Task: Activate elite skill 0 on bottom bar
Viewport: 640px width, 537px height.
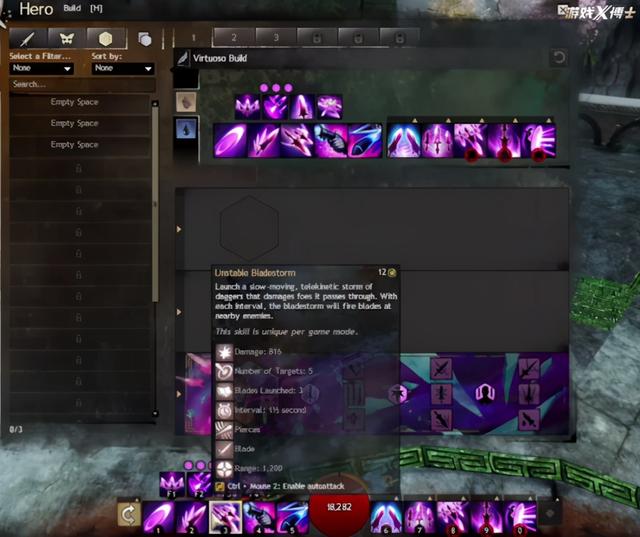Action: (x=520, y=517)
